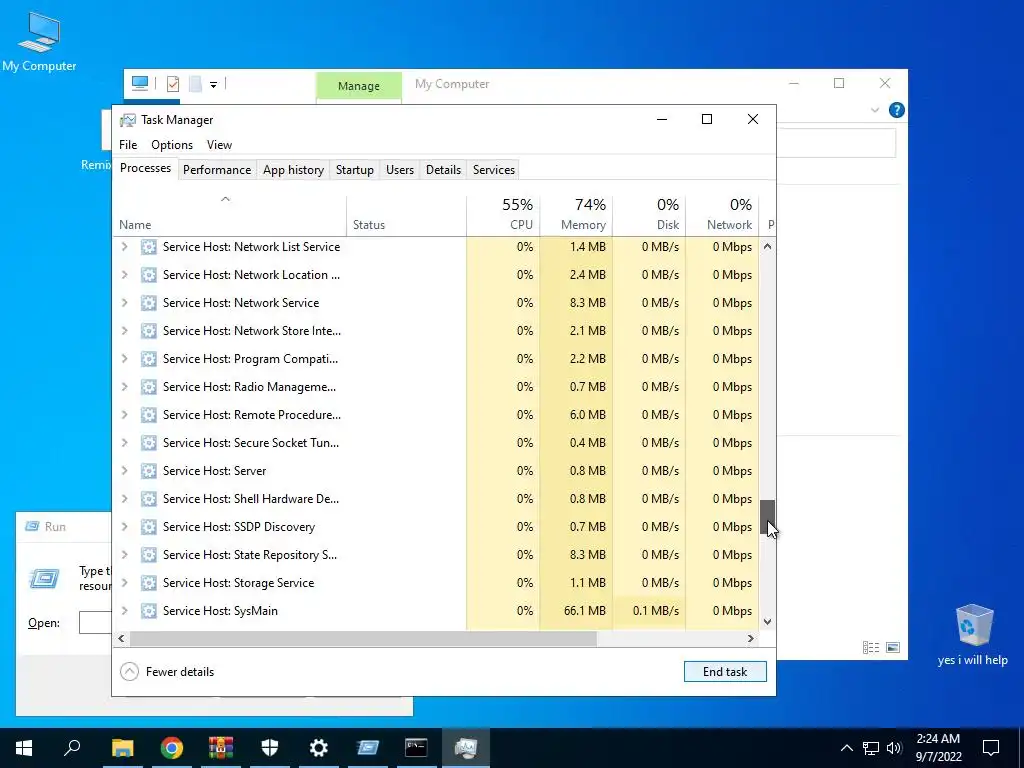The width and height of the screenshot is (1024, 768).
Task: Click the Service Host: Network List Service gear icon
Action: coord(149,247)
